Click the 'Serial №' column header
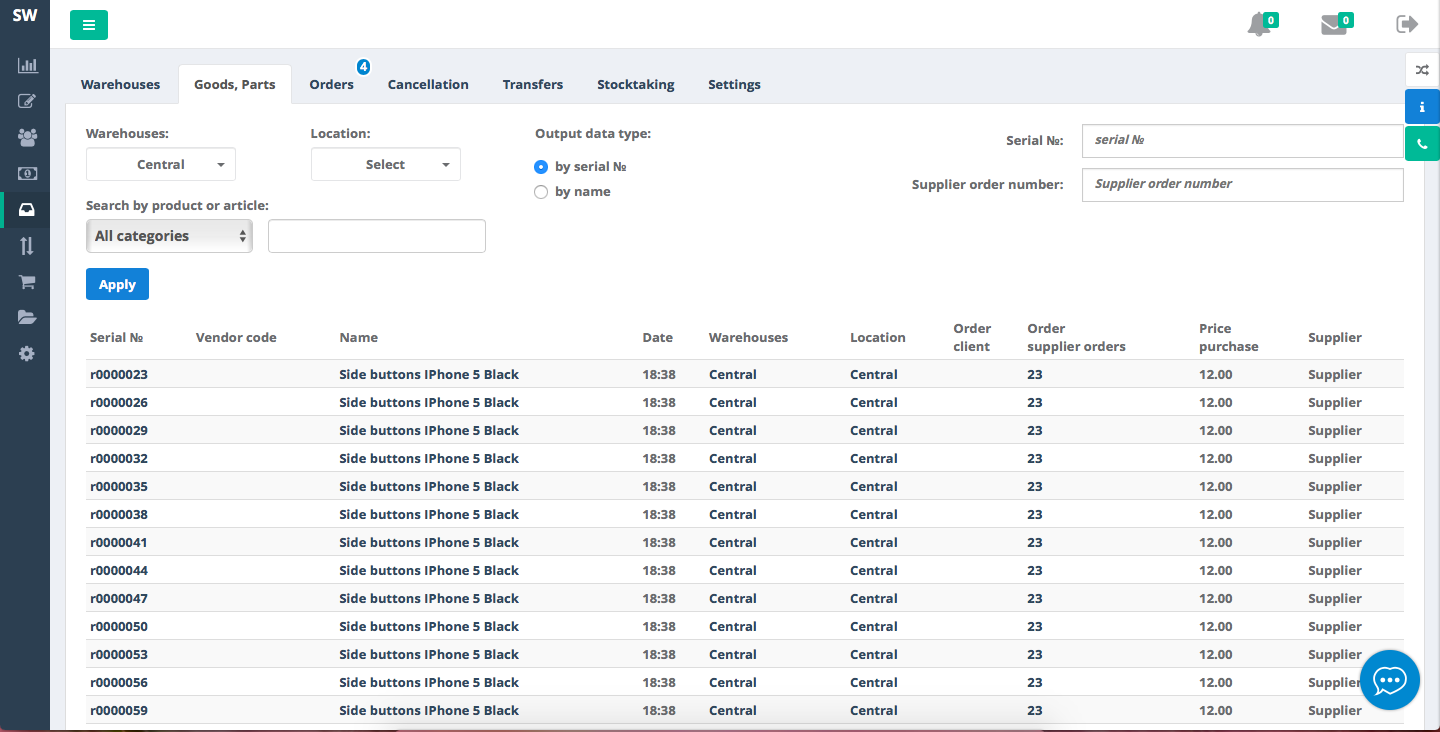The image size is (1440, 732). click(x=116, y=338)
